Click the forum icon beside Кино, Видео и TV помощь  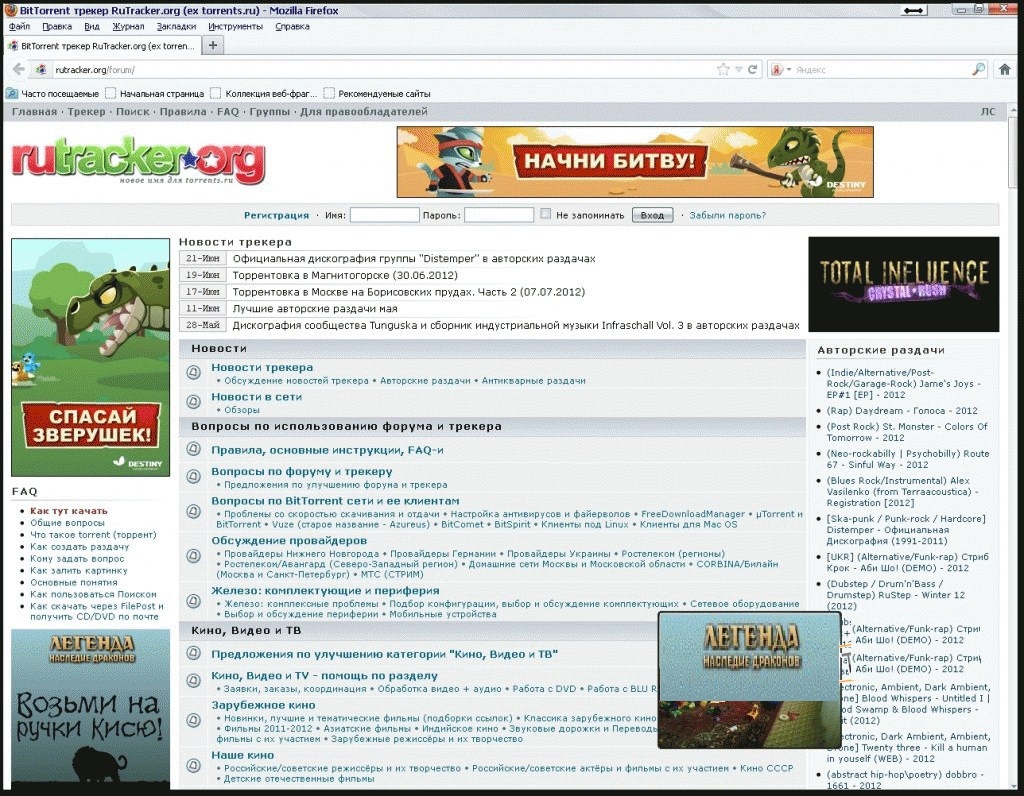(193, 680)
